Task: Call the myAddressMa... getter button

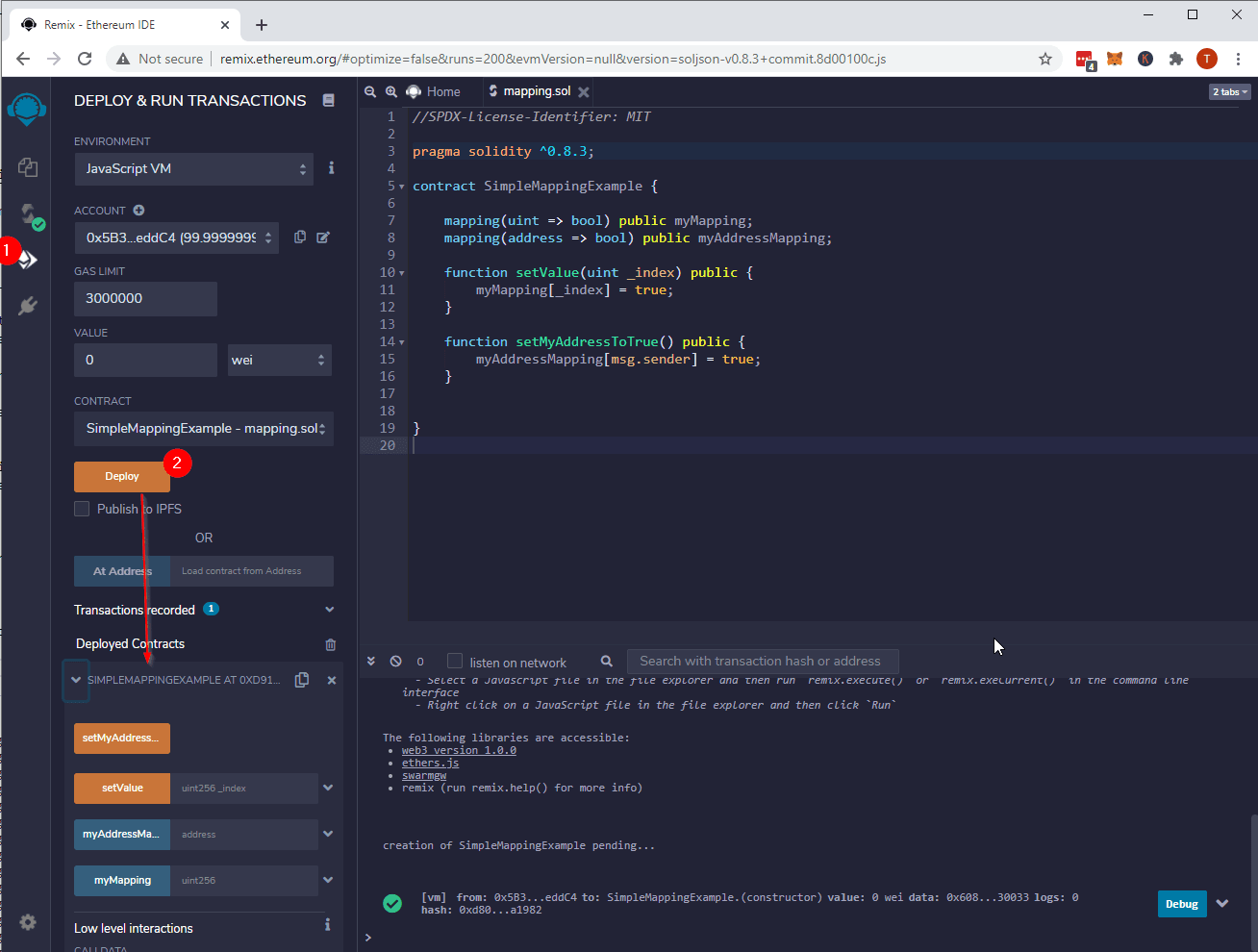Action: (122, 835)
